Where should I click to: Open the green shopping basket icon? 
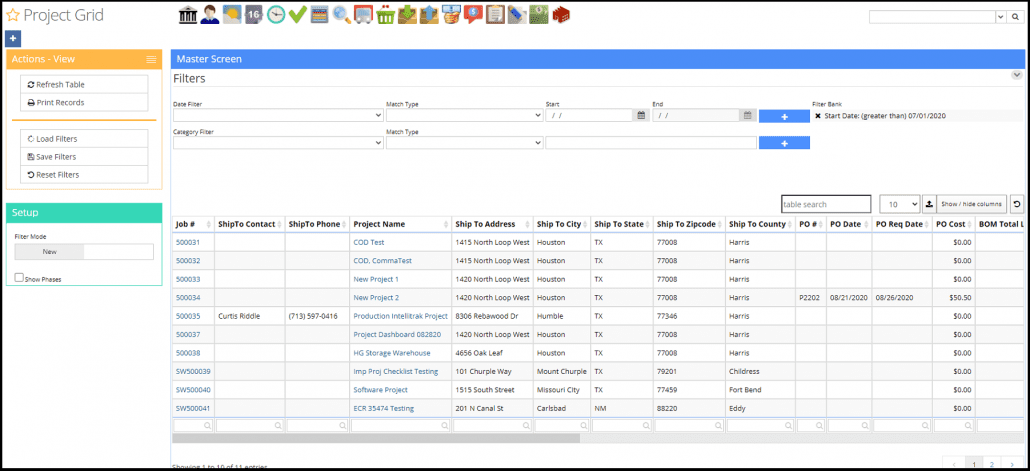tap(385, 15)
